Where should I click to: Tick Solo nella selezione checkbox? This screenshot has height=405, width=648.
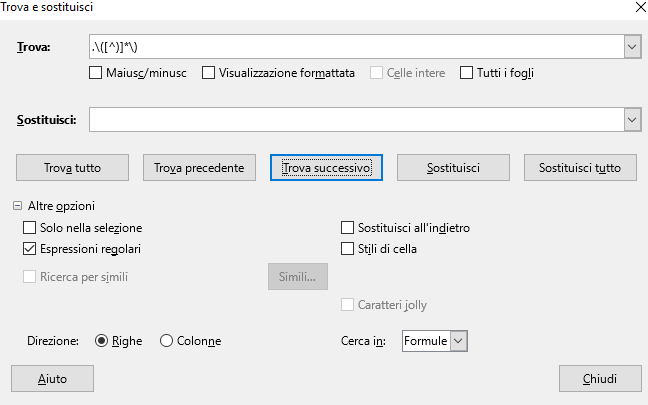click(x=29, y=228)
